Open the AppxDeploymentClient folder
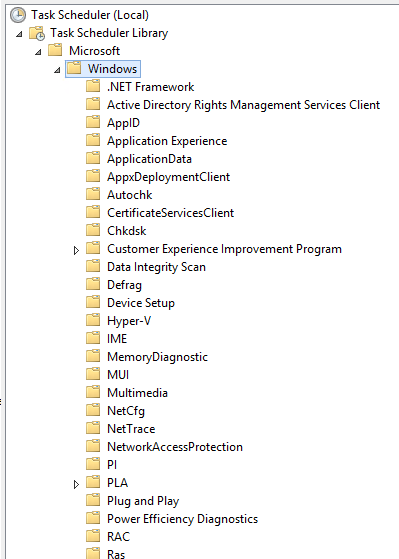This screenshot has height=559, width=399. pos(169,177)
